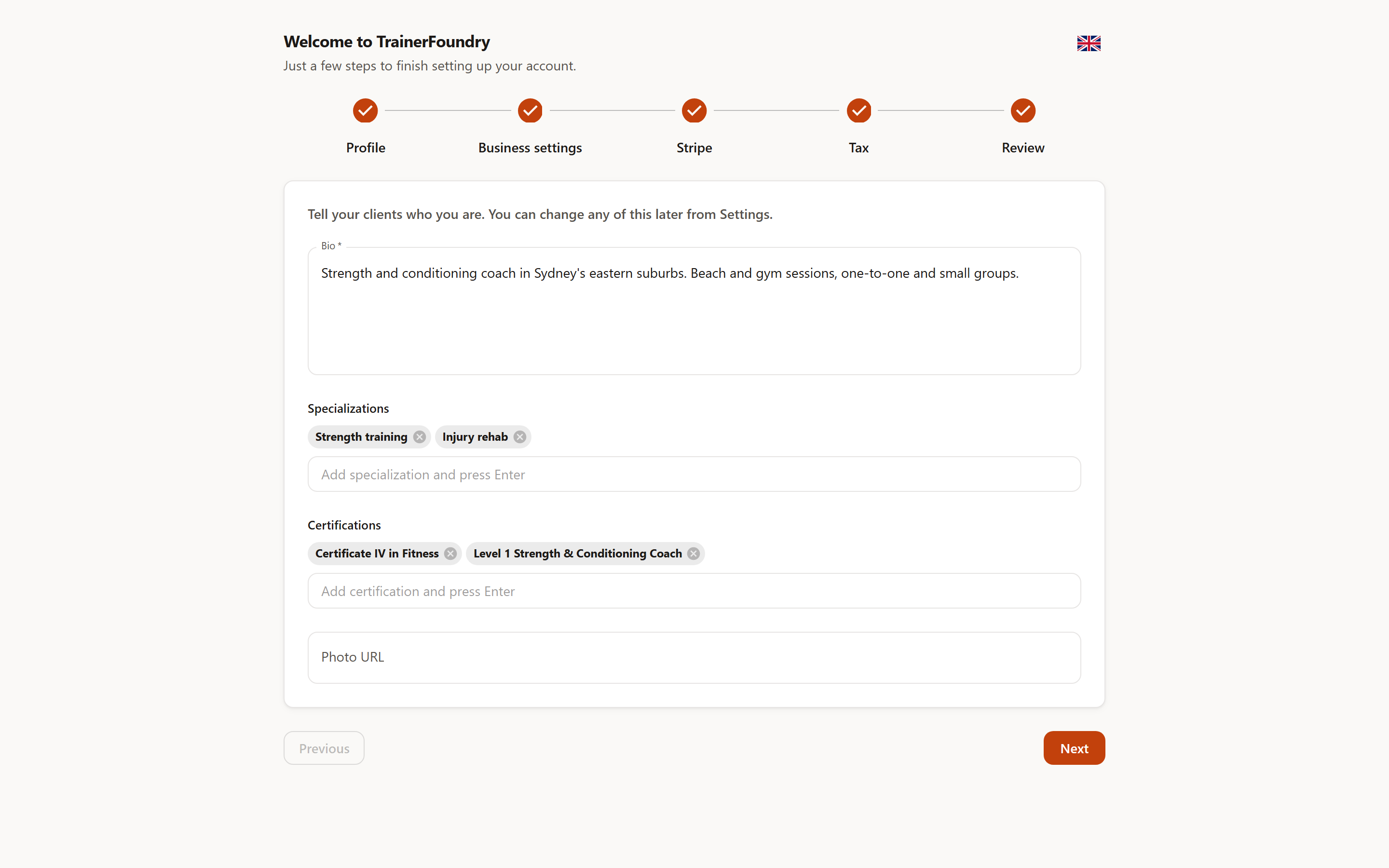Focus the Add specialization input field
The height and width of the screenshot is (868, 1389).
(x=694, y=474)
